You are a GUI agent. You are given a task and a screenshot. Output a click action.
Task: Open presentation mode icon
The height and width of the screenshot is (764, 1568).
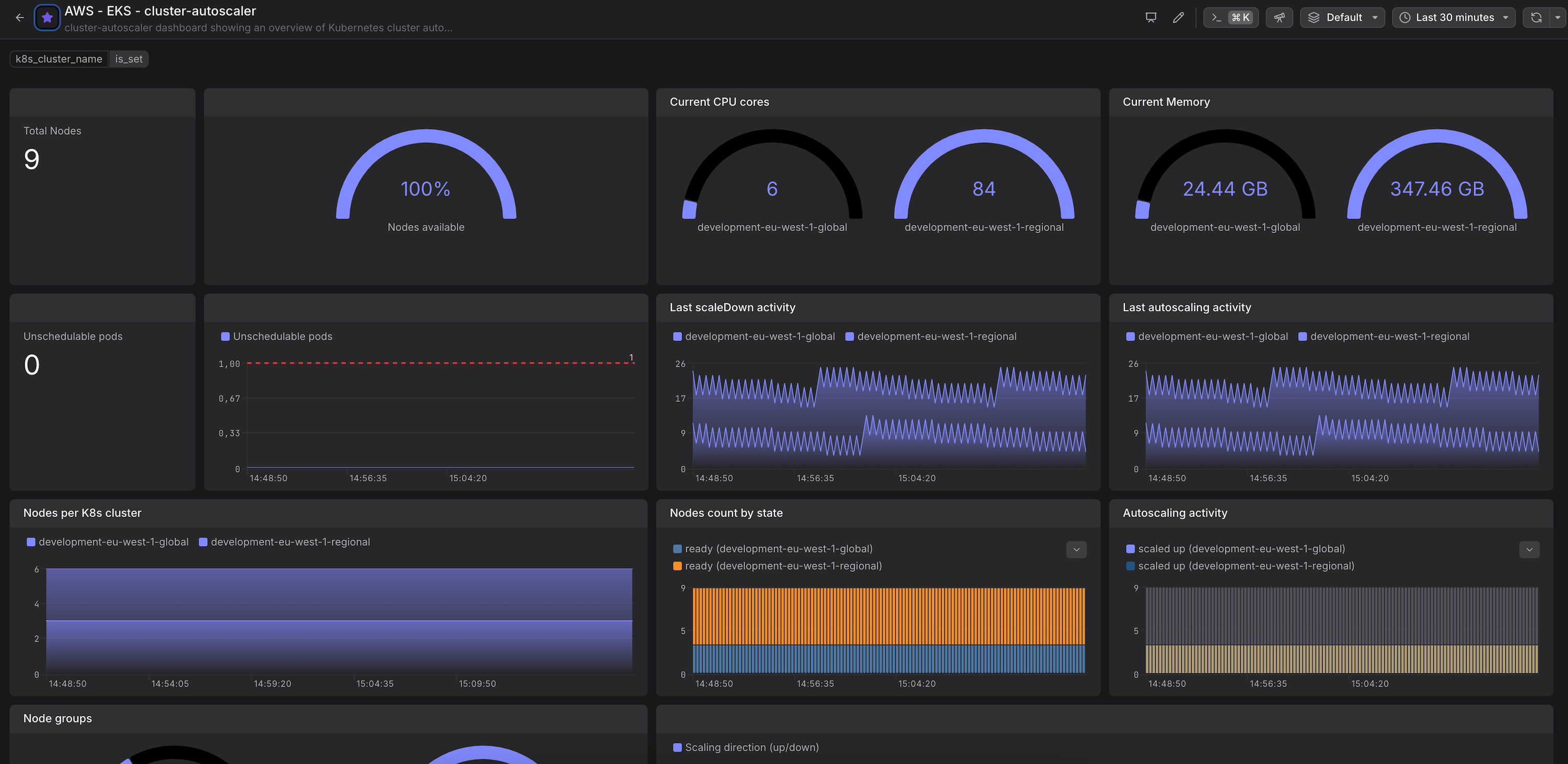(1151, 17)
